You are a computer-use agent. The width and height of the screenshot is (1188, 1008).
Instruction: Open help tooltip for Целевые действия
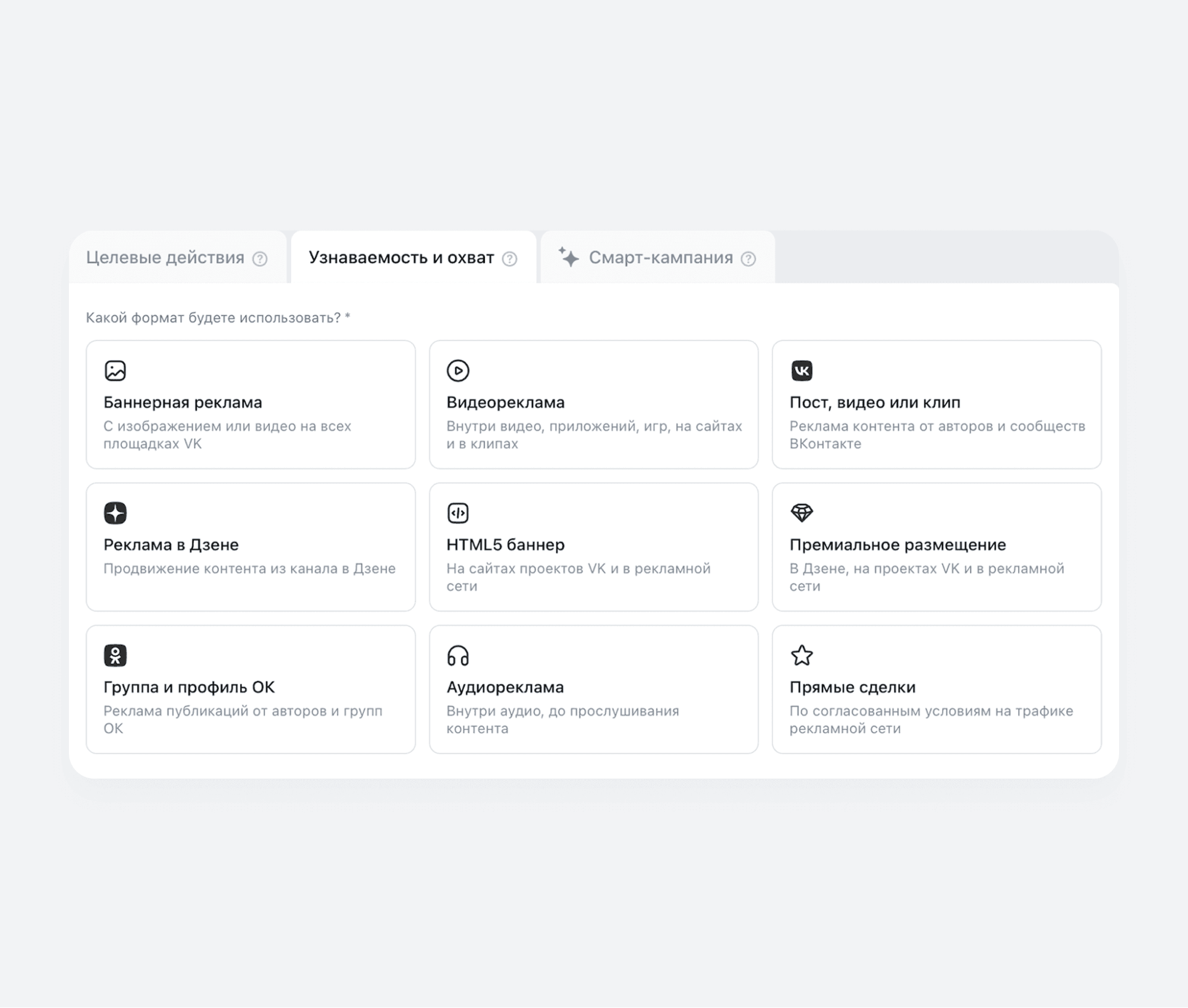click(260, 259)
